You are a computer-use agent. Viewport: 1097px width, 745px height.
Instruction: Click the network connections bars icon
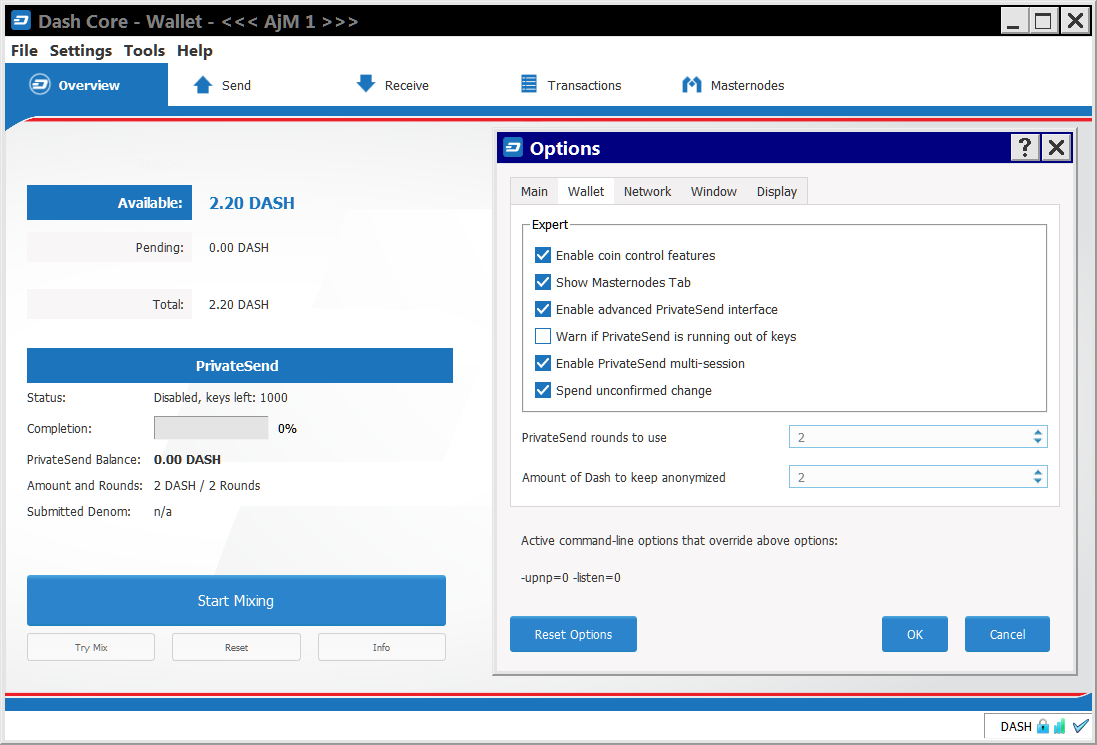click(x=1059, y=726)
